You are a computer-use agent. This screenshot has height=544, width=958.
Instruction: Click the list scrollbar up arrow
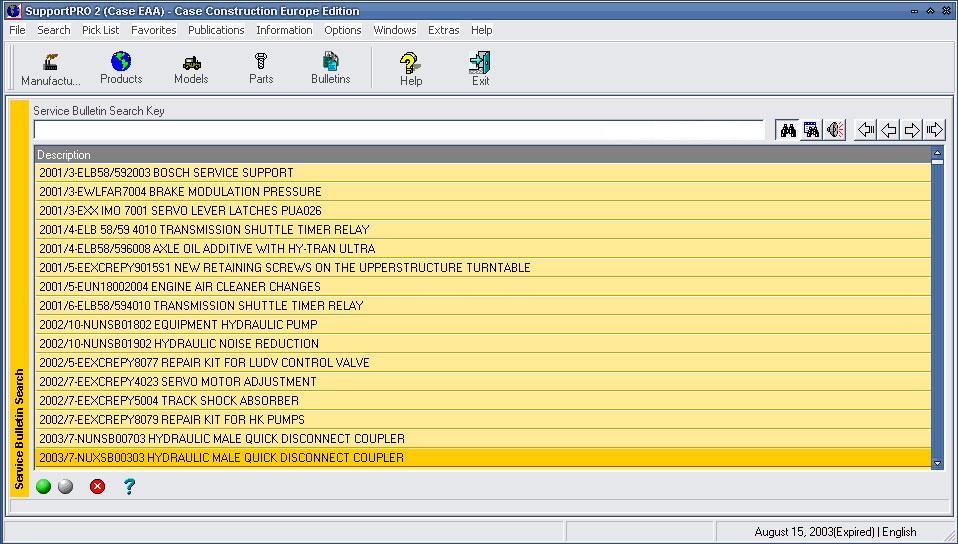(937, 152)
